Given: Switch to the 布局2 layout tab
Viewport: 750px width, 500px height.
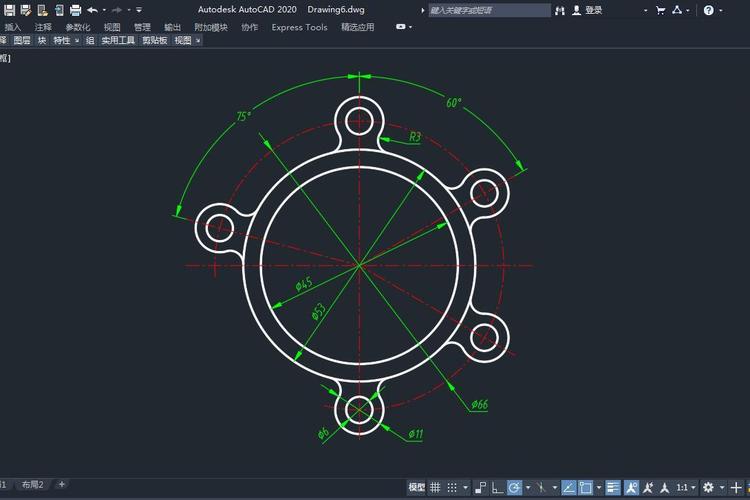Looking at the screenshot, I should tap(33, 484).
